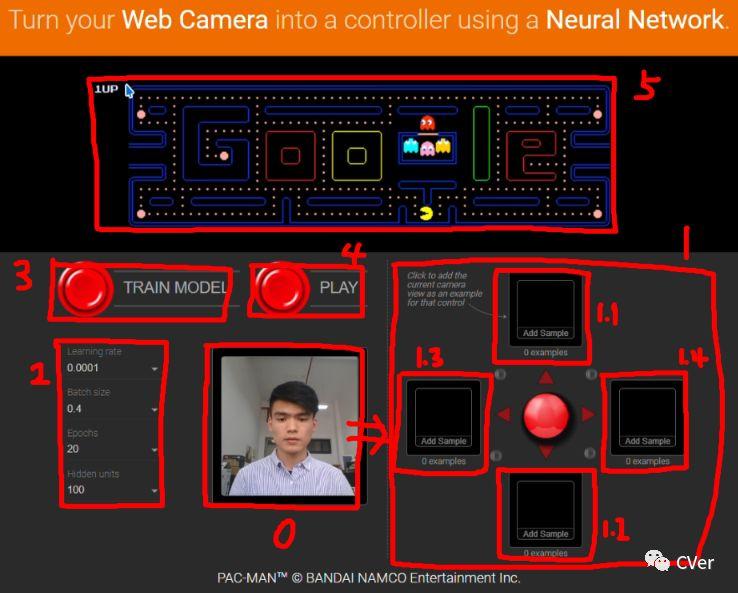Add a sample for the right control

(x=647, y=418)
